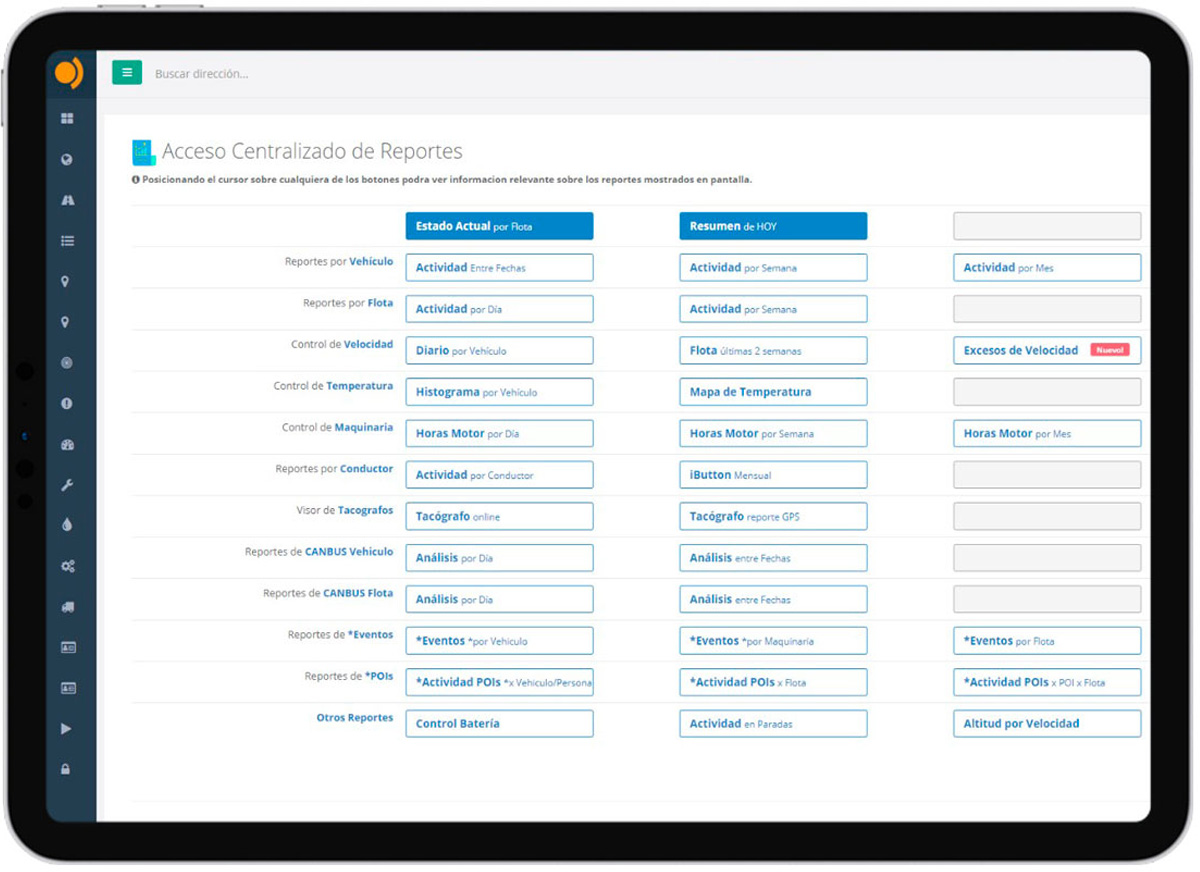Click the Otros Reportes link

point(354,718)
